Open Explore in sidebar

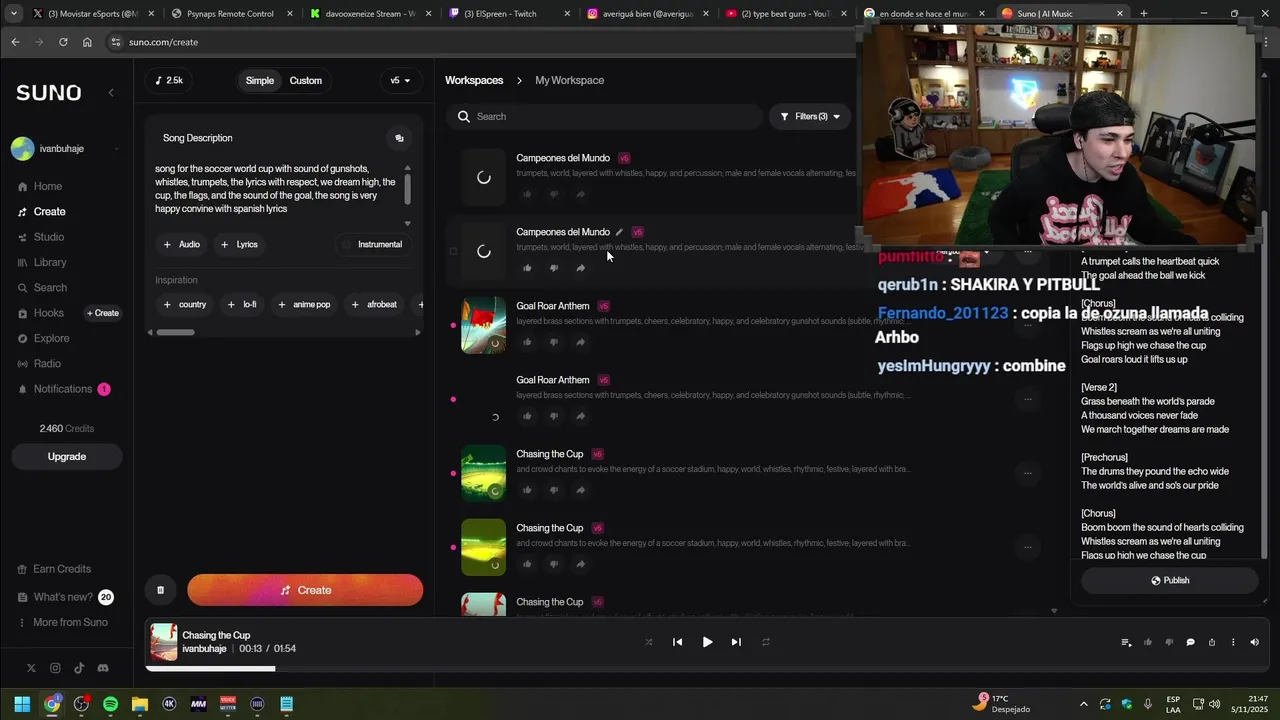(52, 338)
